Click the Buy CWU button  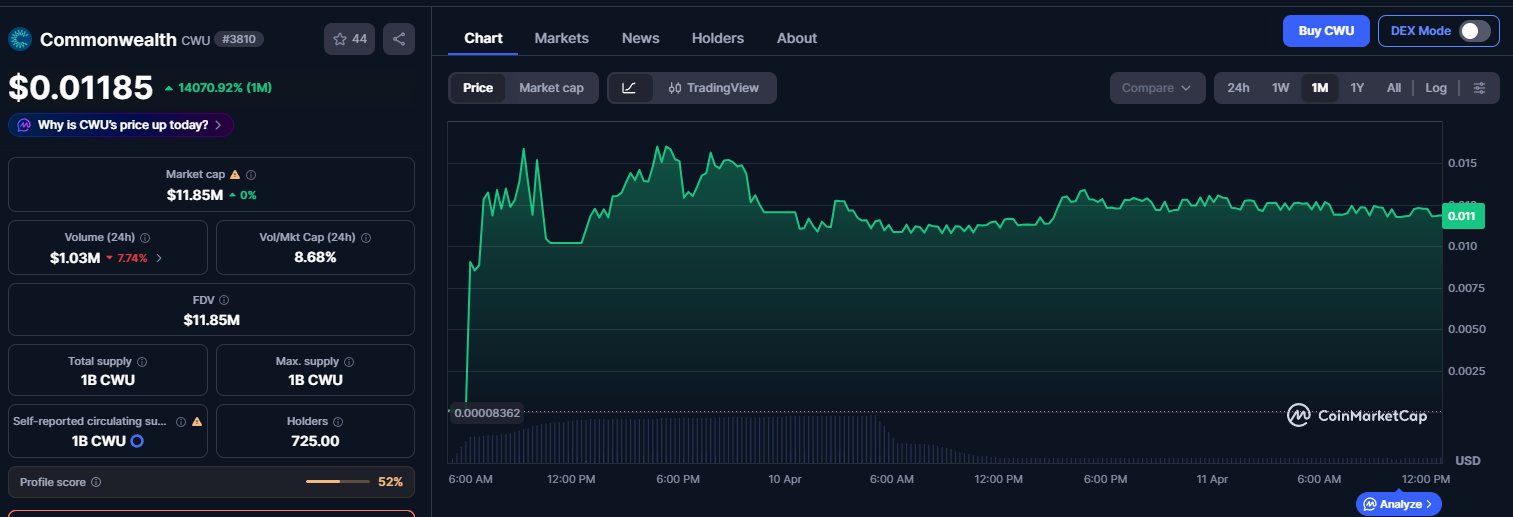pos(1325,31)
